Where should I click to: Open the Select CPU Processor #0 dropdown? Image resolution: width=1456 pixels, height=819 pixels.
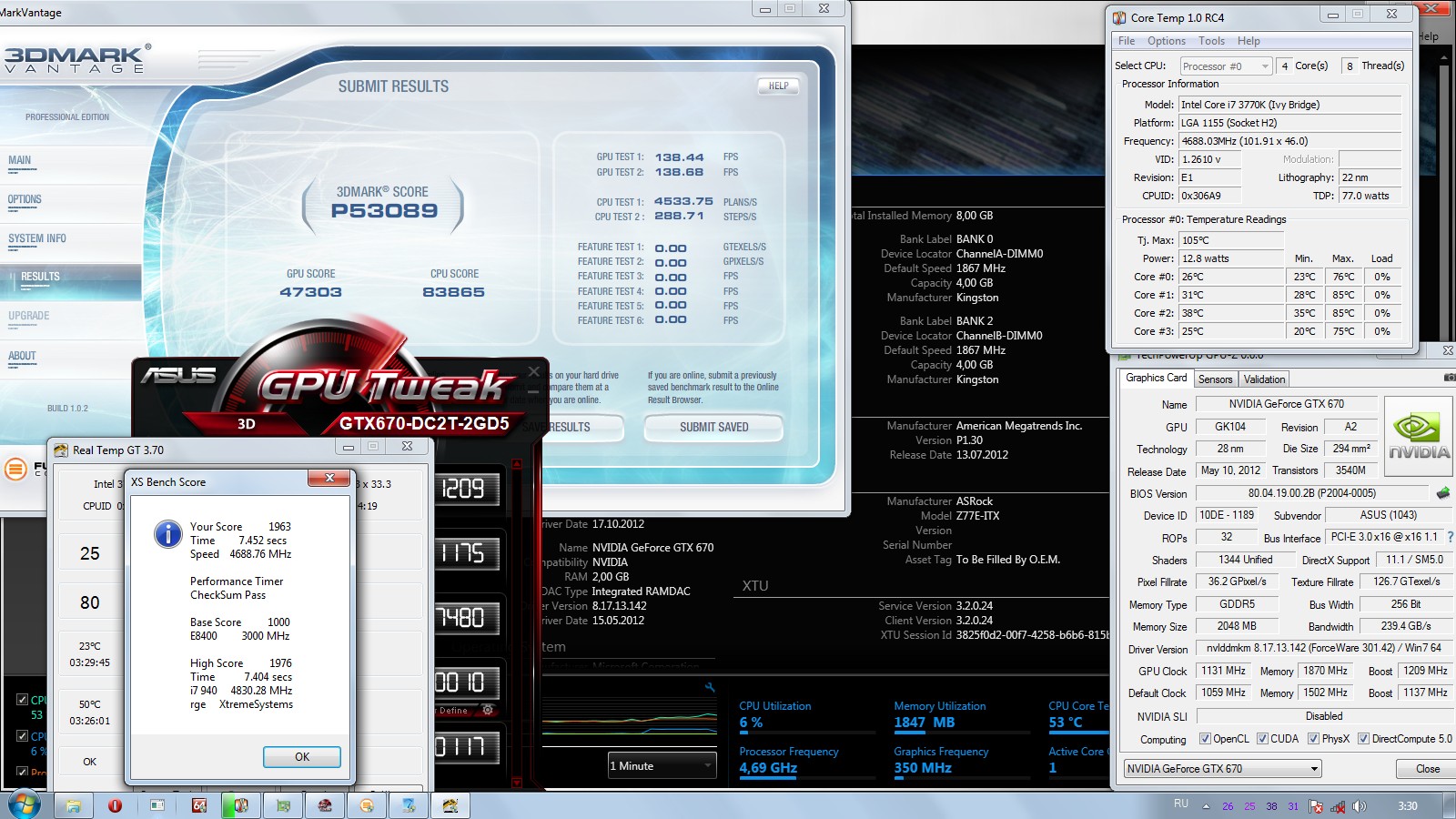click(1225, 66)
